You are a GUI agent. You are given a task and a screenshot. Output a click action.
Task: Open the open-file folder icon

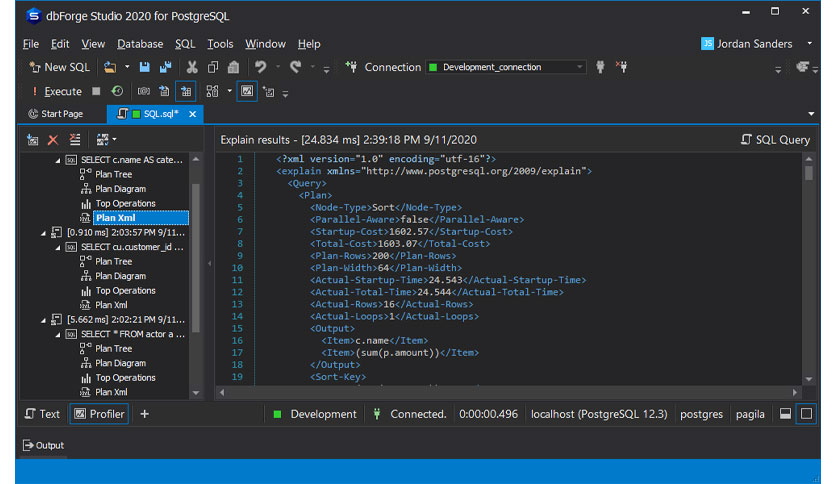110,67
